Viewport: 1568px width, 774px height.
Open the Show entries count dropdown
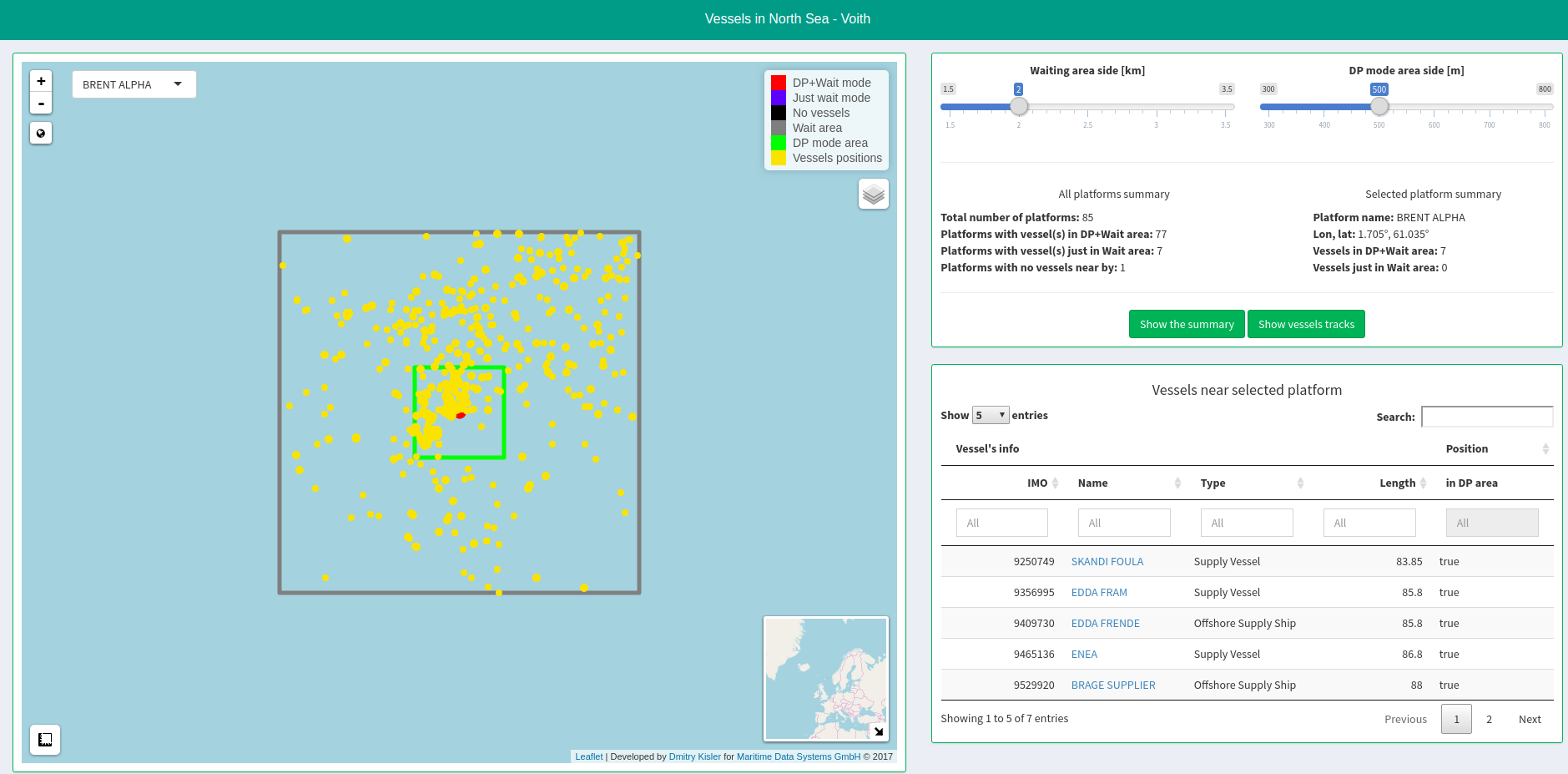(991, 416)
